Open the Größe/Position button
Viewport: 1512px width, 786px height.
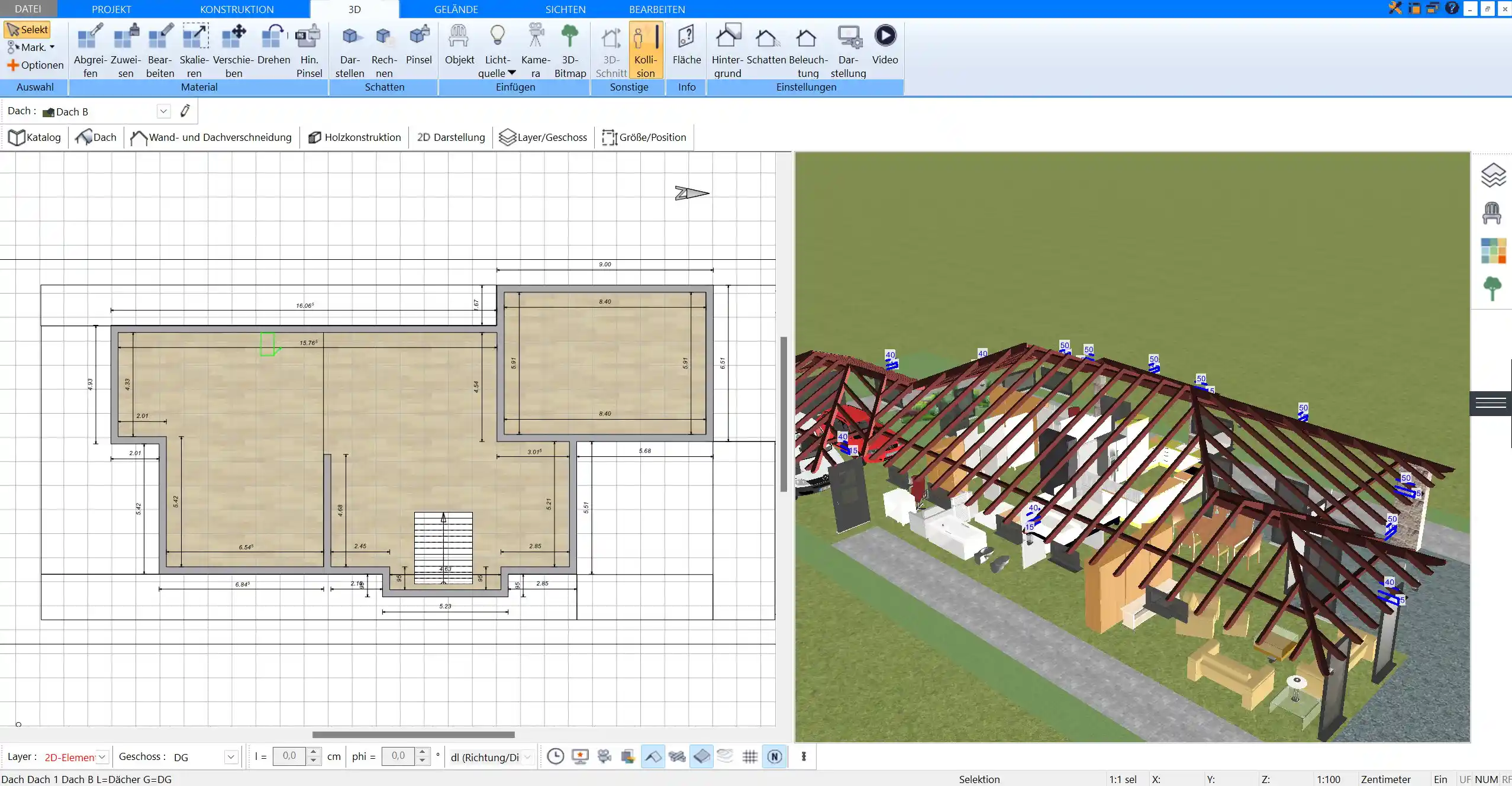644,137
